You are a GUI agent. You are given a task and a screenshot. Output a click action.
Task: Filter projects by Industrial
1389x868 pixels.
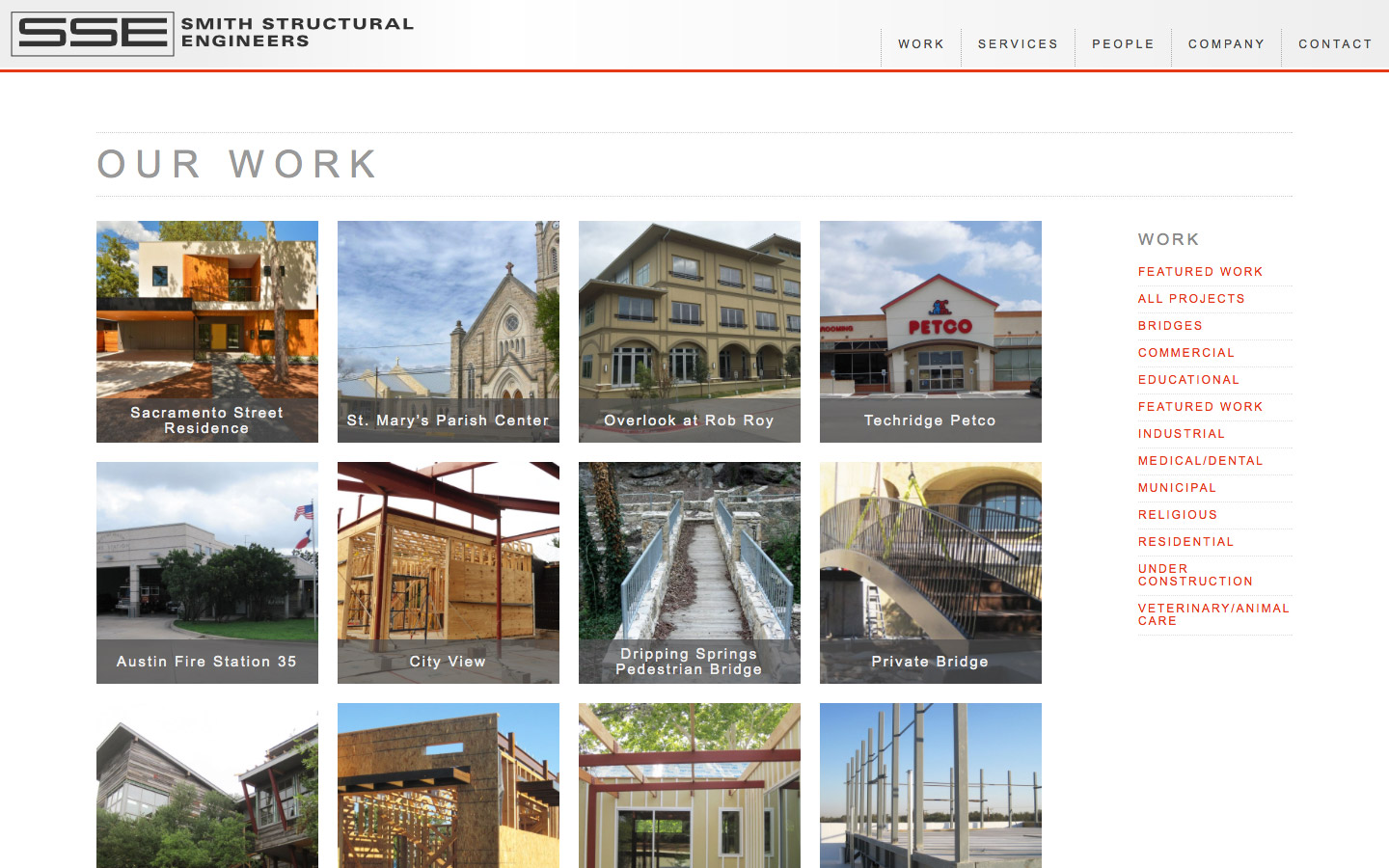(x=1182, y=434)
